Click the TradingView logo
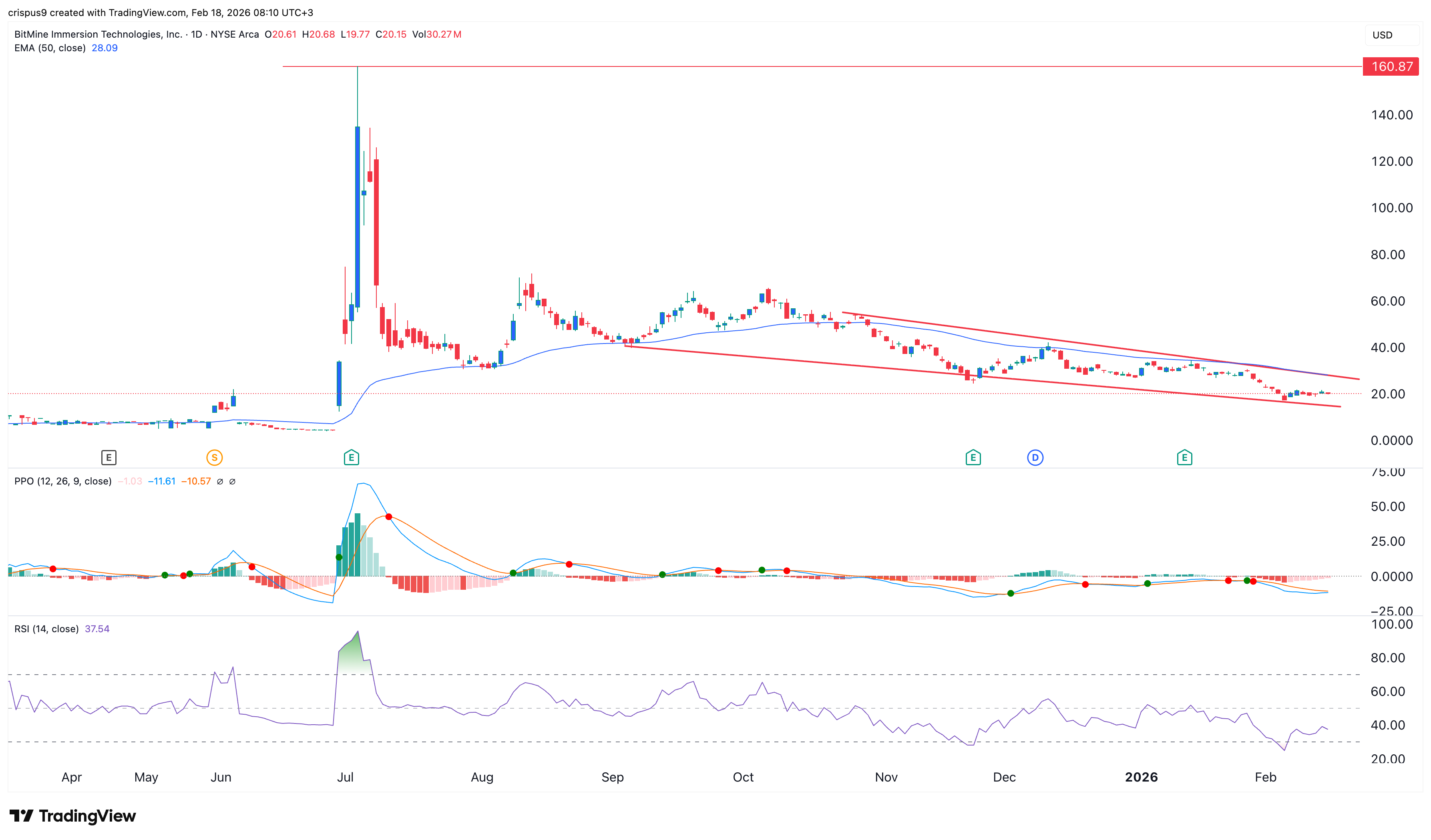This screenshot has height=840, width=1431. 73,816
